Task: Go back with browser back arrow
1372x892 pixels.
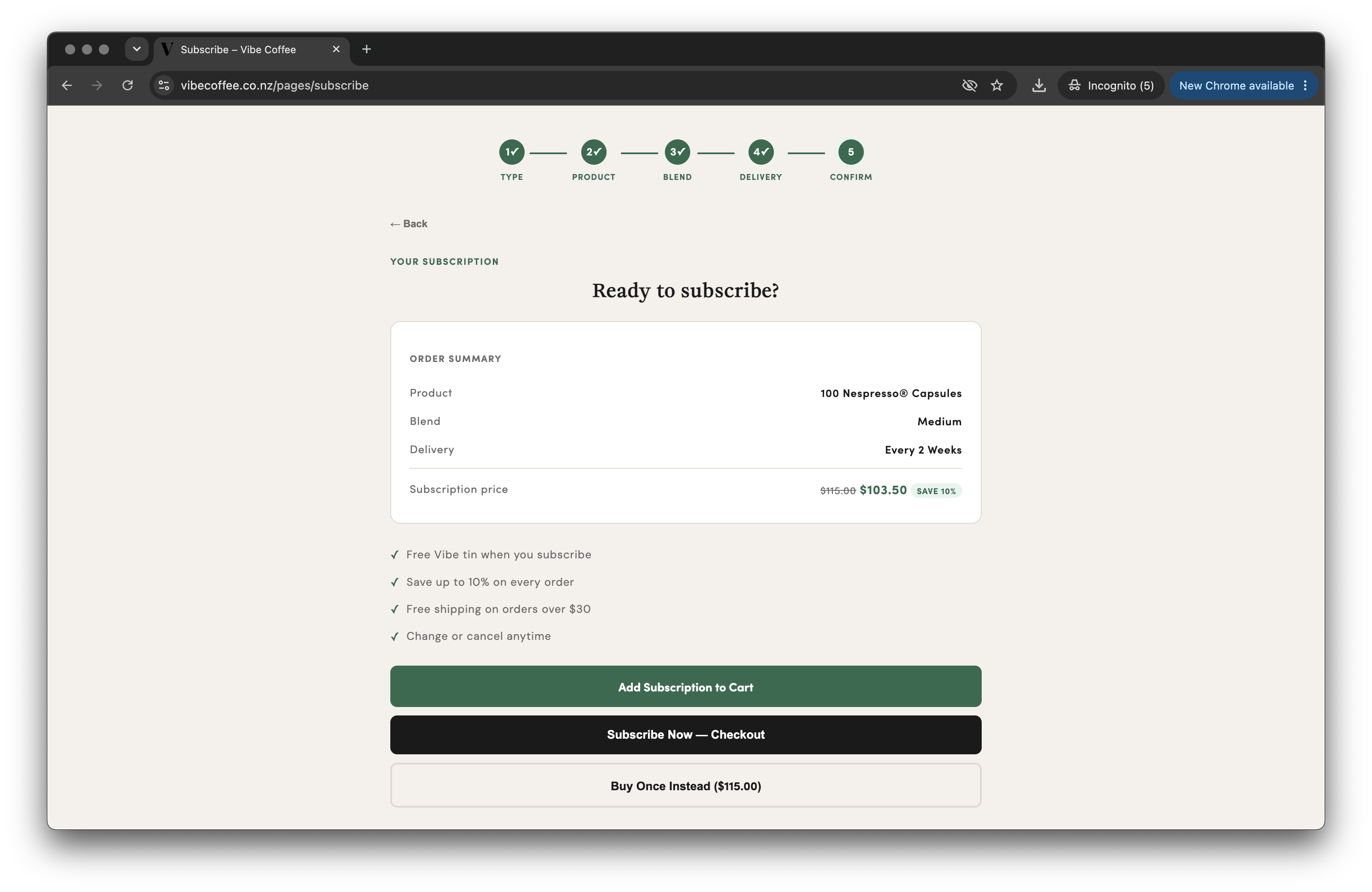Action: coord(67,85)
